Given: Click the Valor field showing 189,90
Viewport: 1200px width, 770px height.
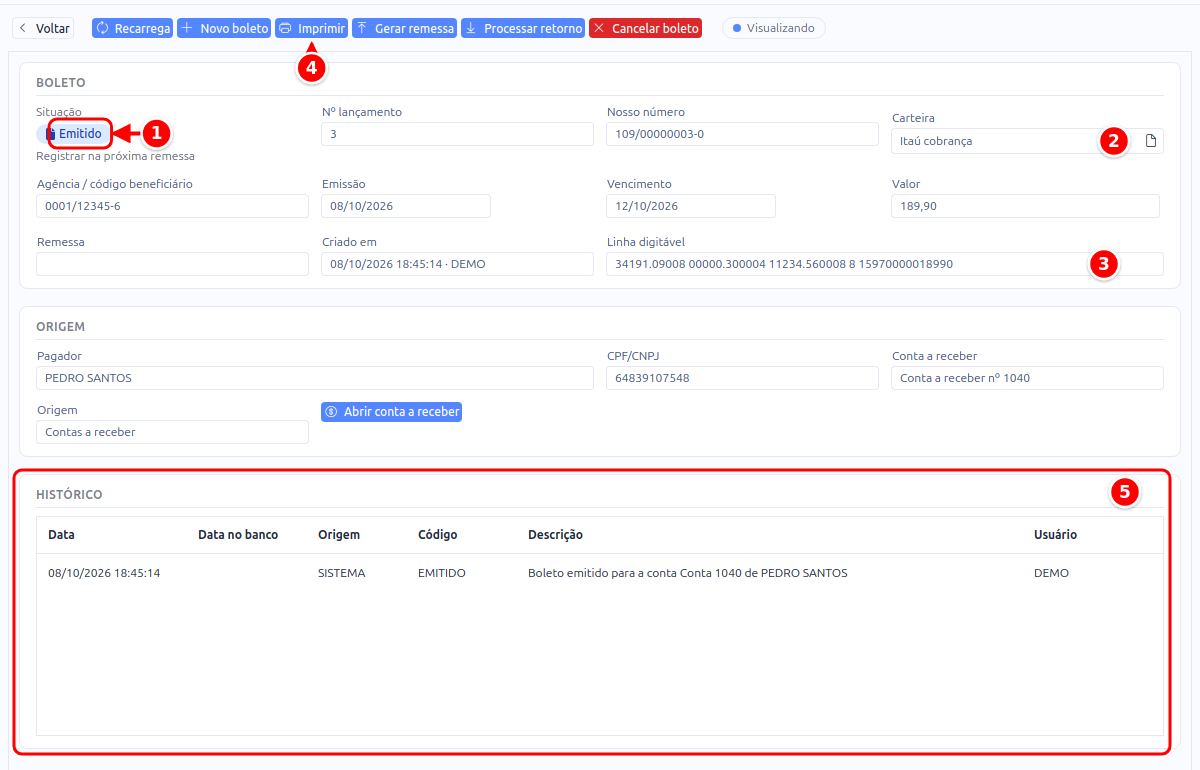Looking at the screenshot, I should [1025, 206].
